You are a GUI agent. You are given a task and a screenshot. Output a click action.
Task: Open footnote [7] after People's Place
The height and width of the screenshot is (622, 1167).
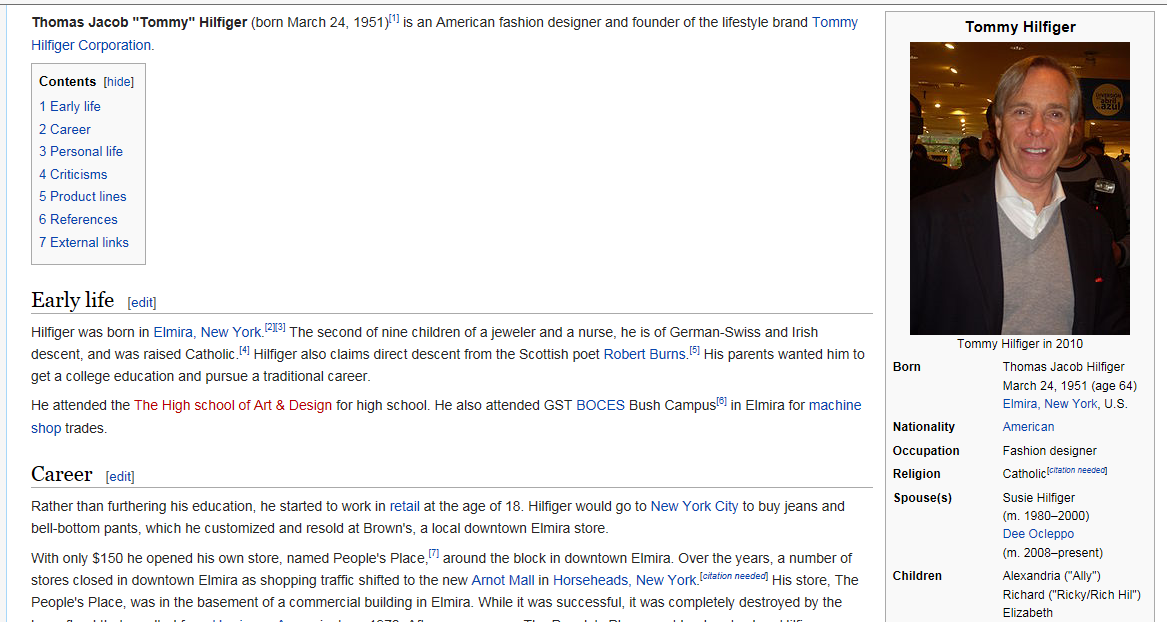tap(434, 554)
